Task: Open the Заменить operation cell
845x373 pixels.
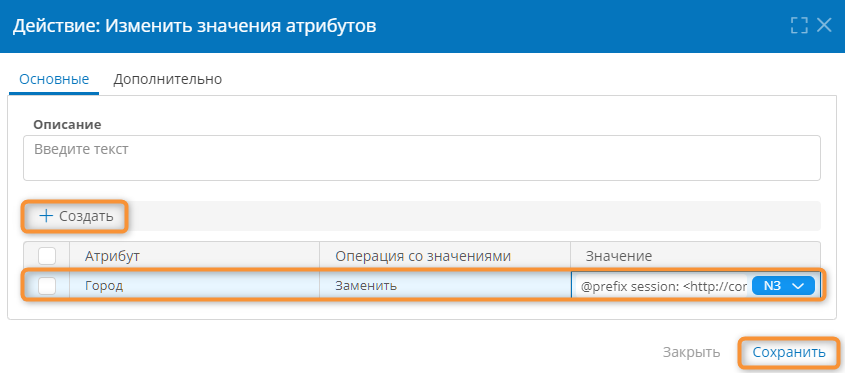Action: [445, 286]
